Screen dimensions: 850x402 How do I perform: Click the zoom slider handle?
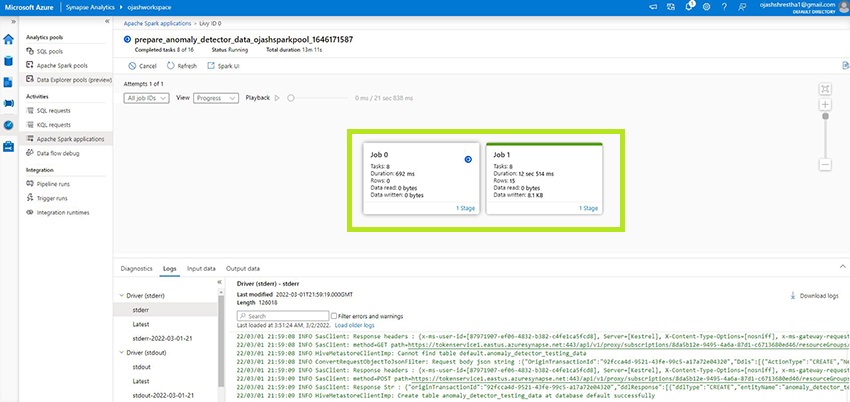coord(825,116)
